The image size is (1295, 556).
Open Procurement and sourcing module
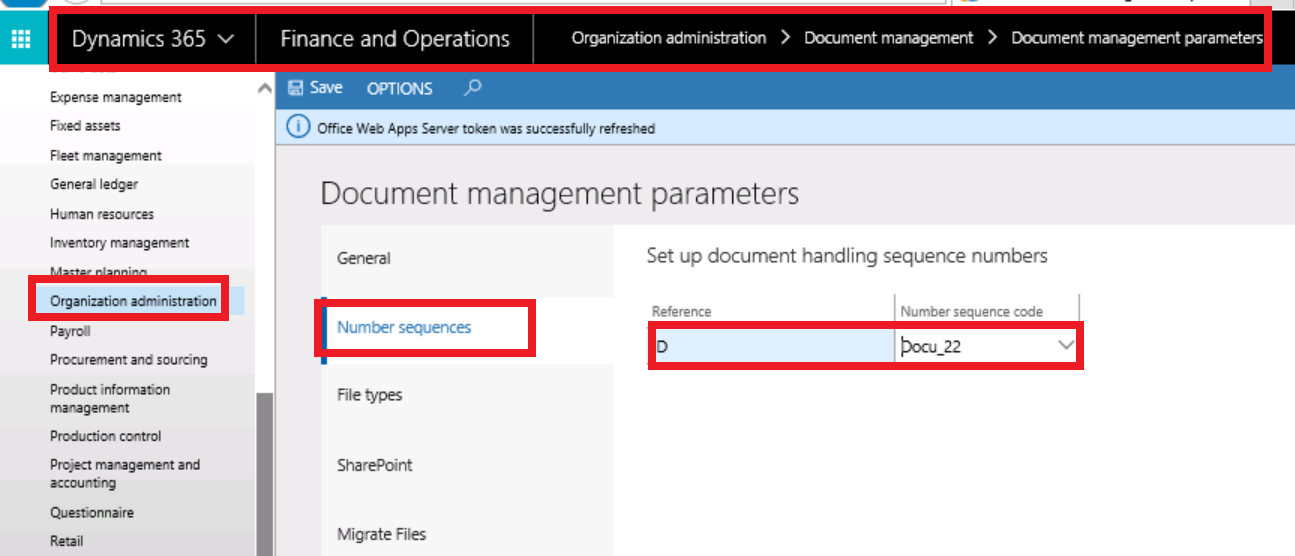[129, 359]
